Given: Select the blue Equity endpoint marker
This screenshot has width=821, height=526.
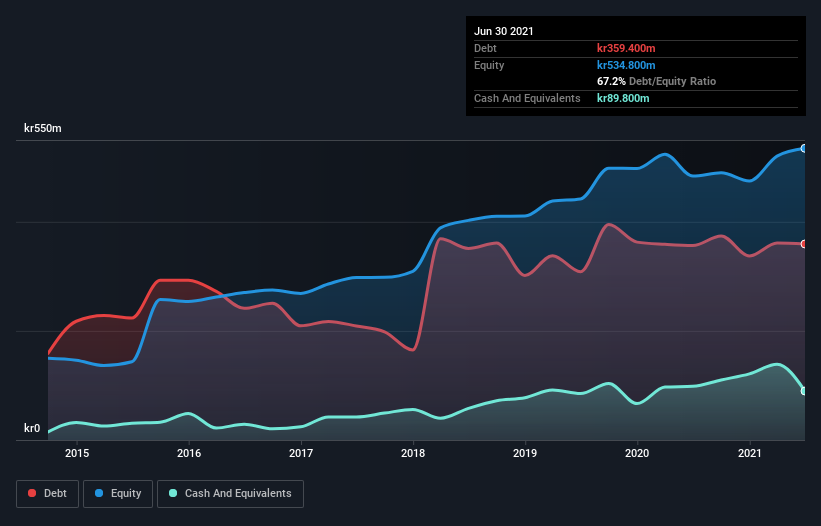Looking at the screenshot, I should pos(804,149).
